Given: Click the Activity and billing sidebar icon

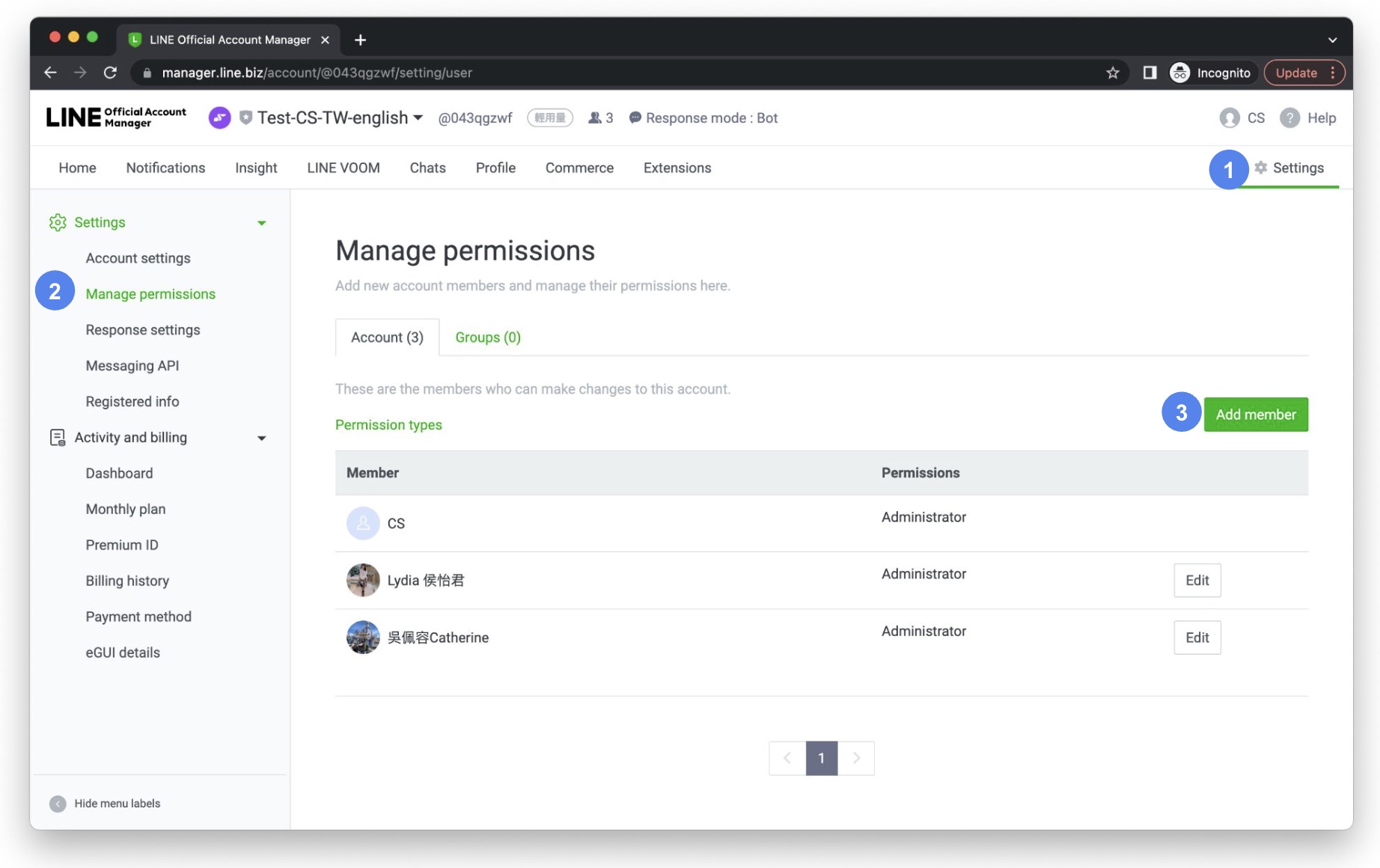Looking at the screenshot, I should (x=57, y=438).
